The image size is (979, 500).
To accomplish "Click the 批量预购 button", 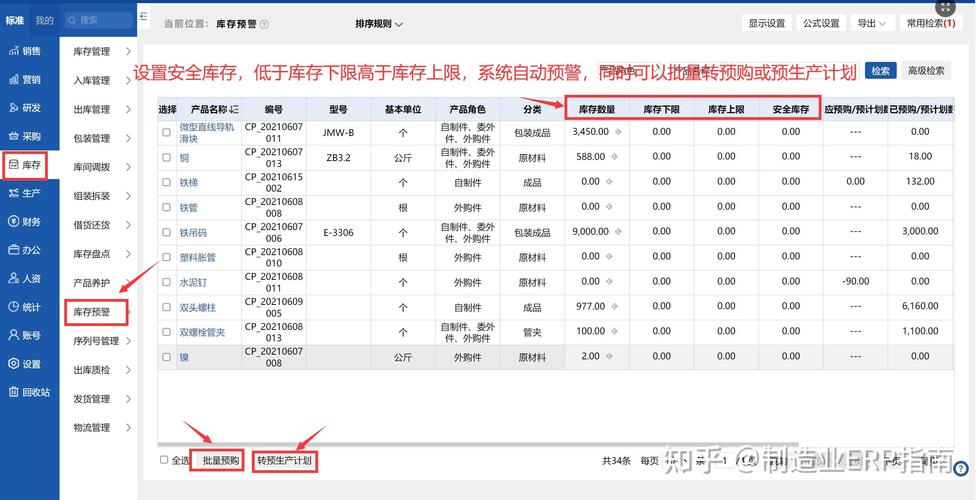I will (221, 461).
